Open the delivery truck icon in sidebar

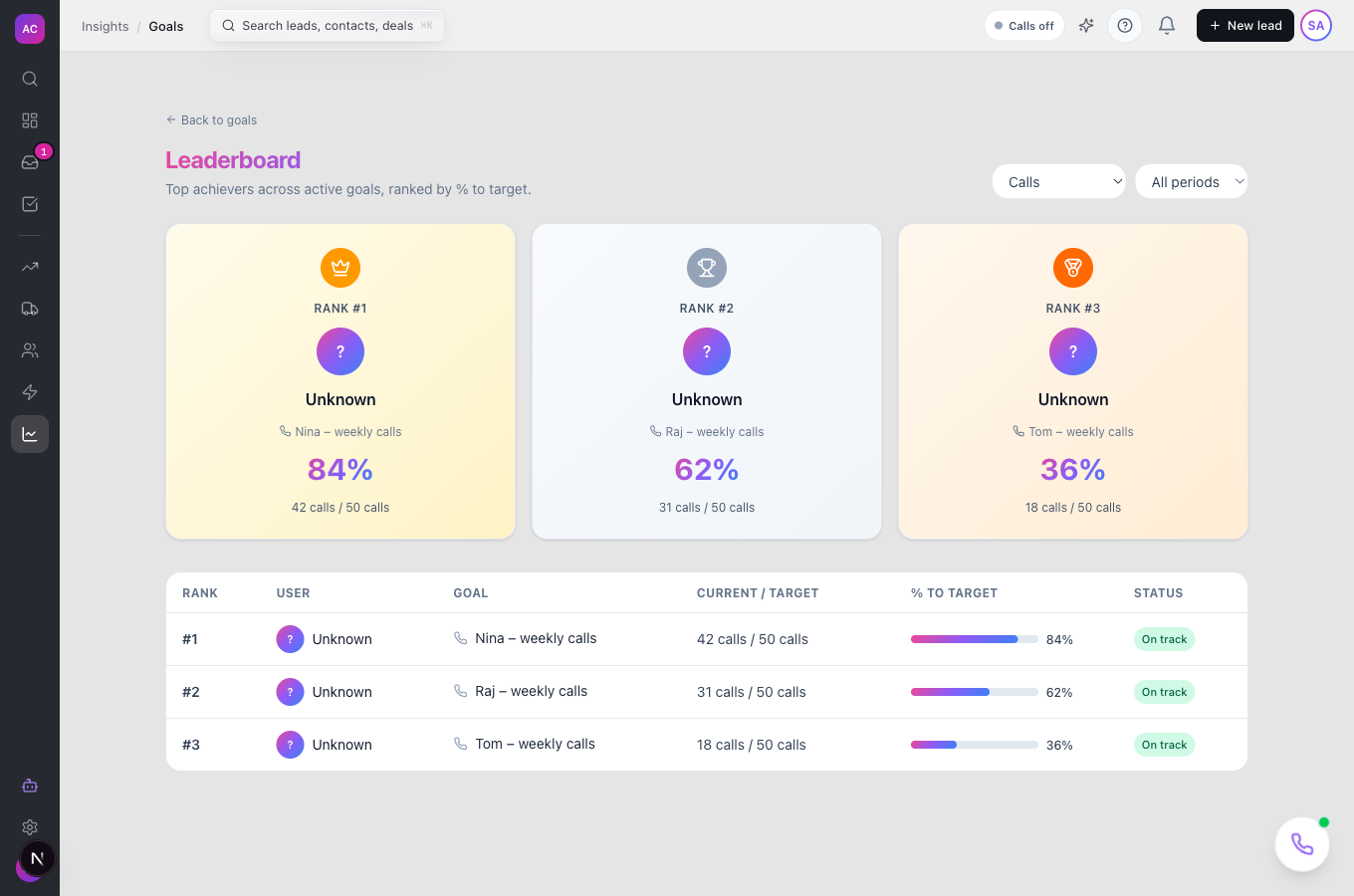tap(30, 309)
